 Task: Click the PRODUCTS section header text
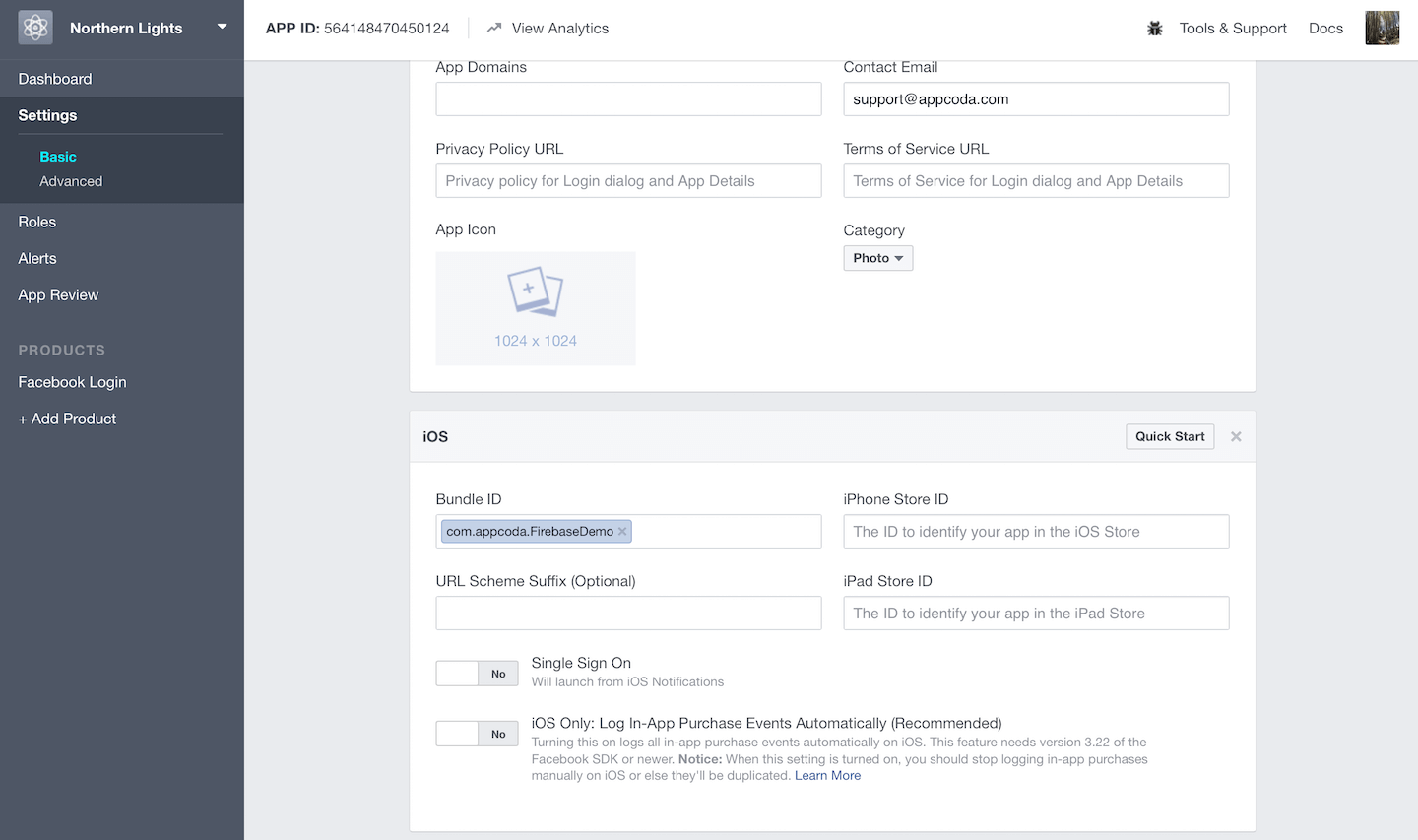tap(62, 350)
